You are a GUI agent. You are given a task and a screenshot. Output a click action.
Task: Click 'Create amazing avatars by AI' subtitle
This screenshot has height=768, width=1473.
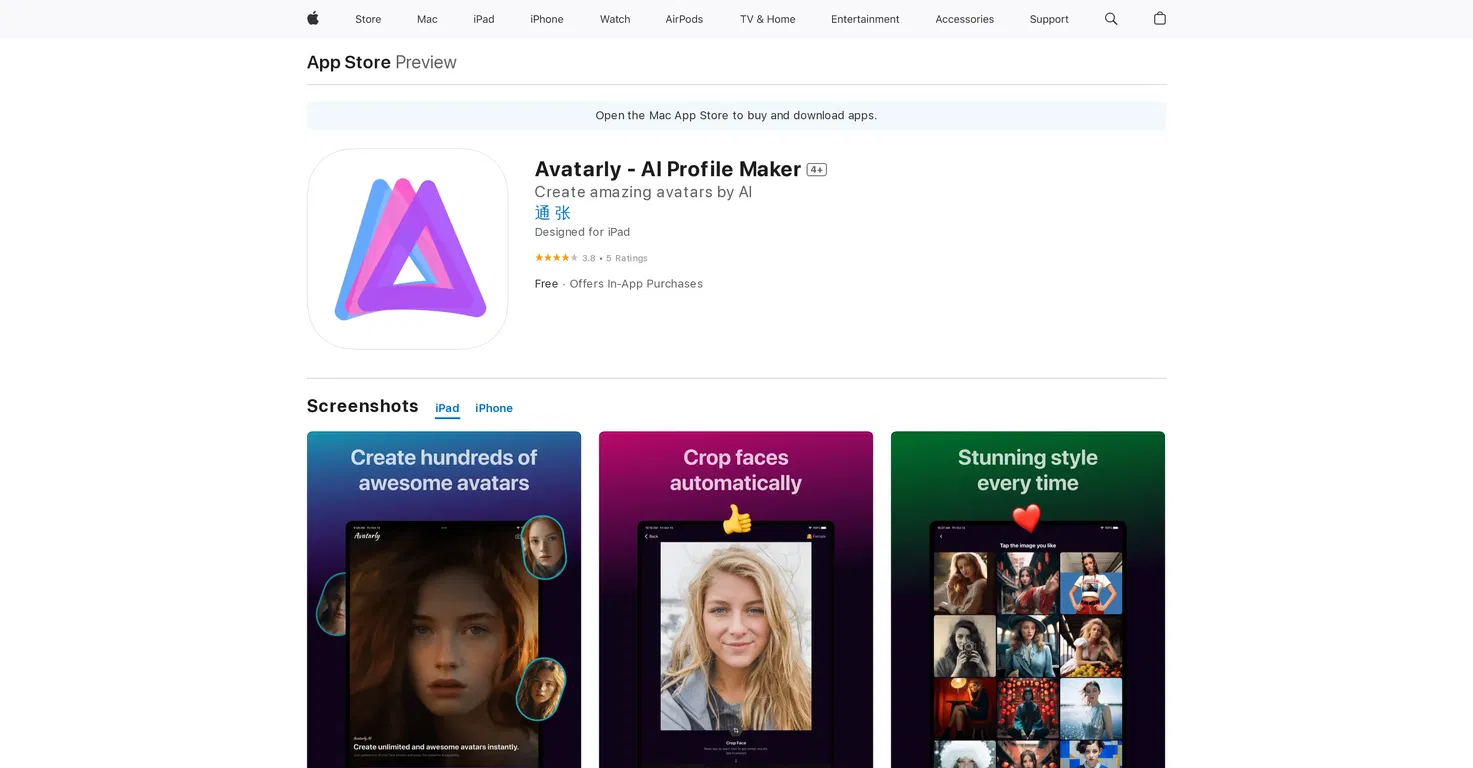(643, 192)
